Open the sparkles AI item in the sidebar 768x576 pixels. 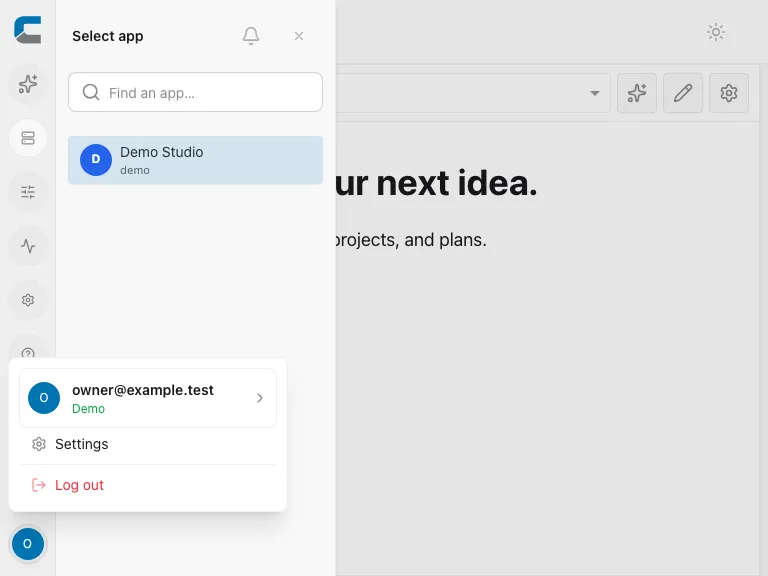(x=28, y=84)
